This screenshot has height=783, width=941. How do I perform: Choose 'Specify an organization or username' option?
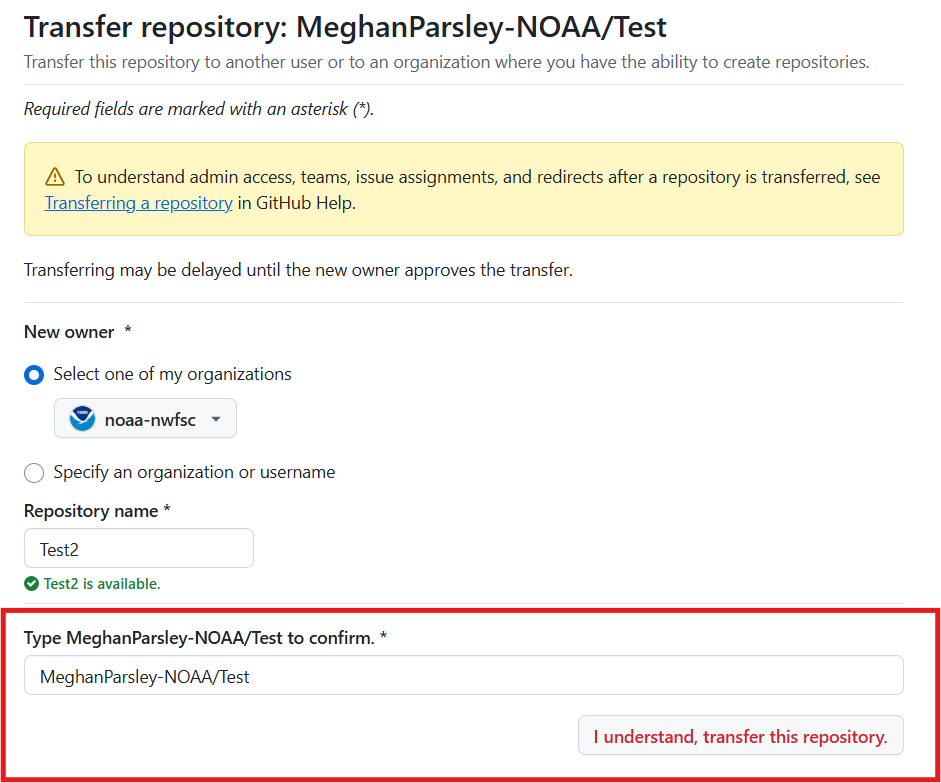pos(34,473)
